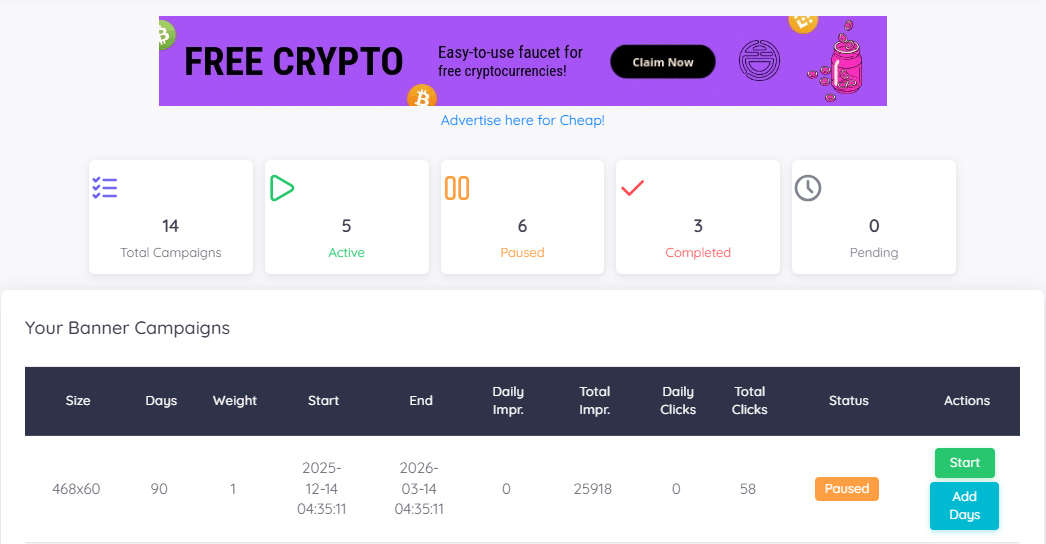Select the Active campaigns card
Viewport: 1046px width, 544px height.
(x=346, y=217)
